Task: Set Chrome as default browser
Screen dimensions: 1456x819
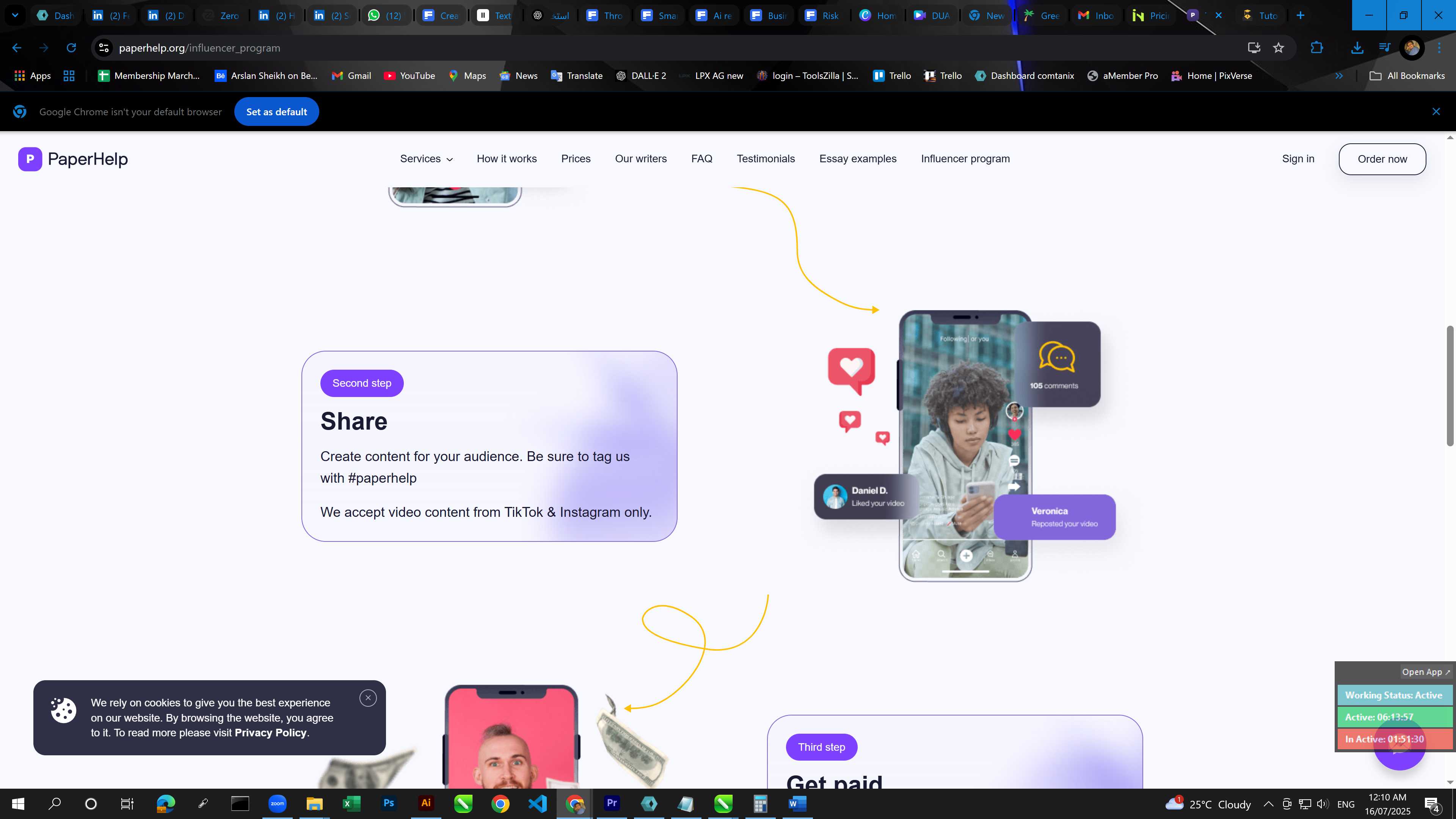Action: click(276, 112)
